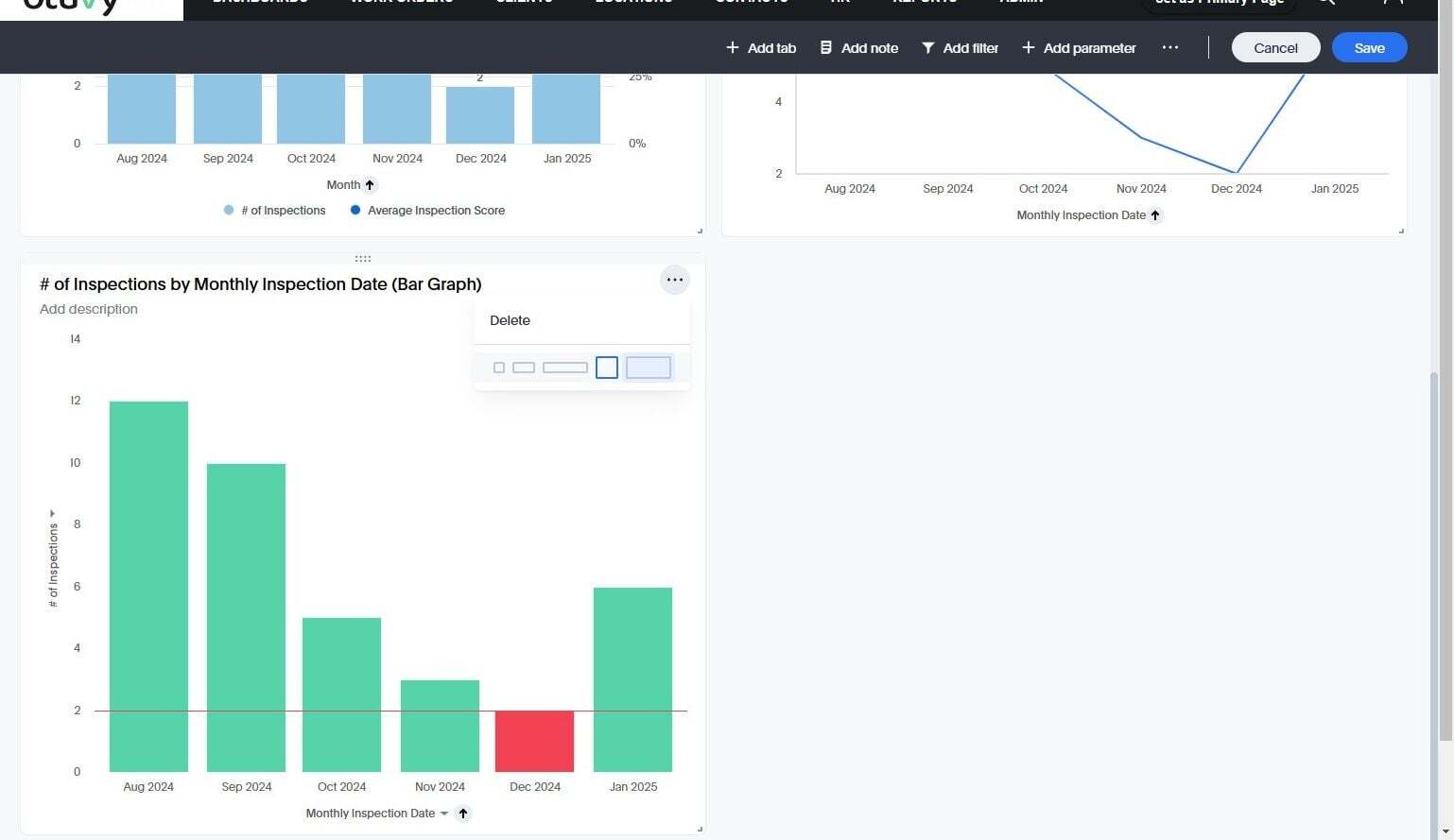The width and height of the screenshot is (1454, 840).
Task: Select the small rectangle tile size
Action: click(x=524, y=368)
